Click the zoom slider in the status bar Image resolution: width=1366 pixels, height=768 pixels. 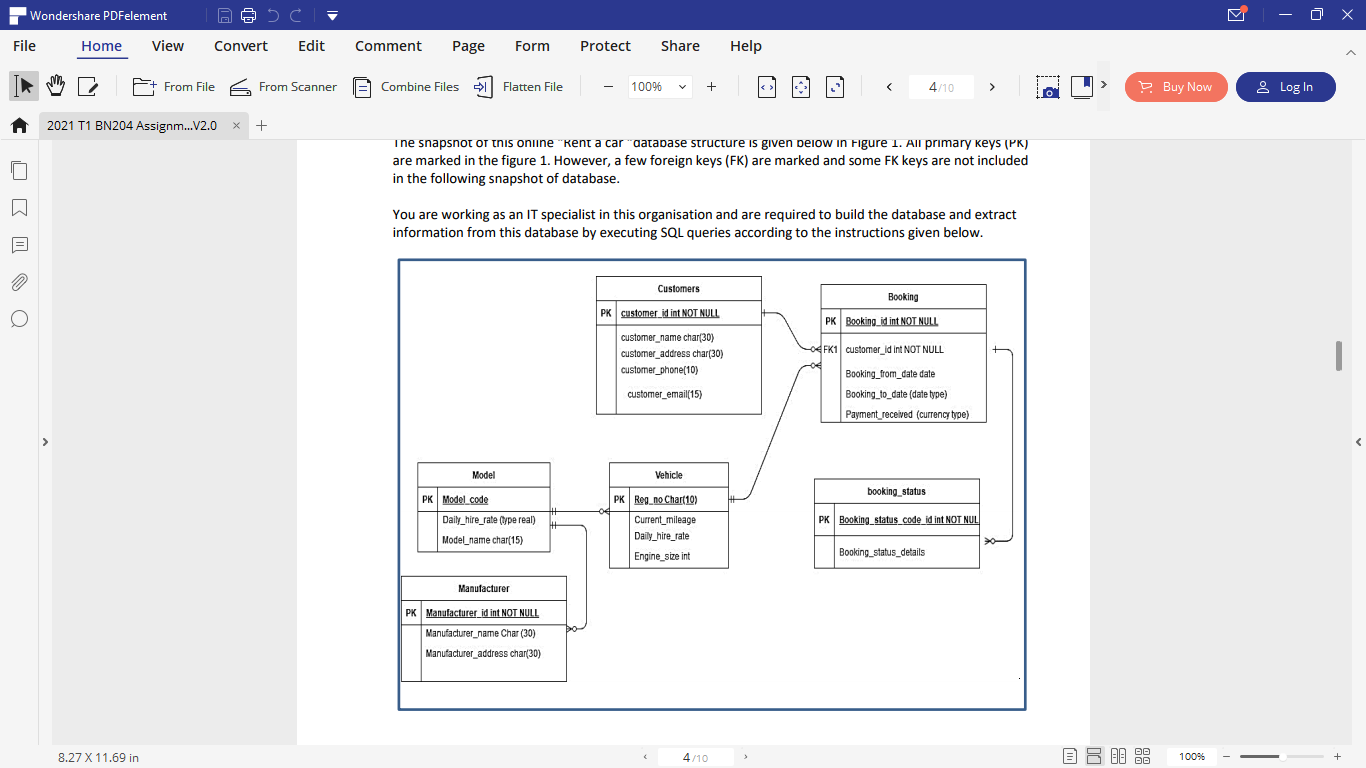1280,757
